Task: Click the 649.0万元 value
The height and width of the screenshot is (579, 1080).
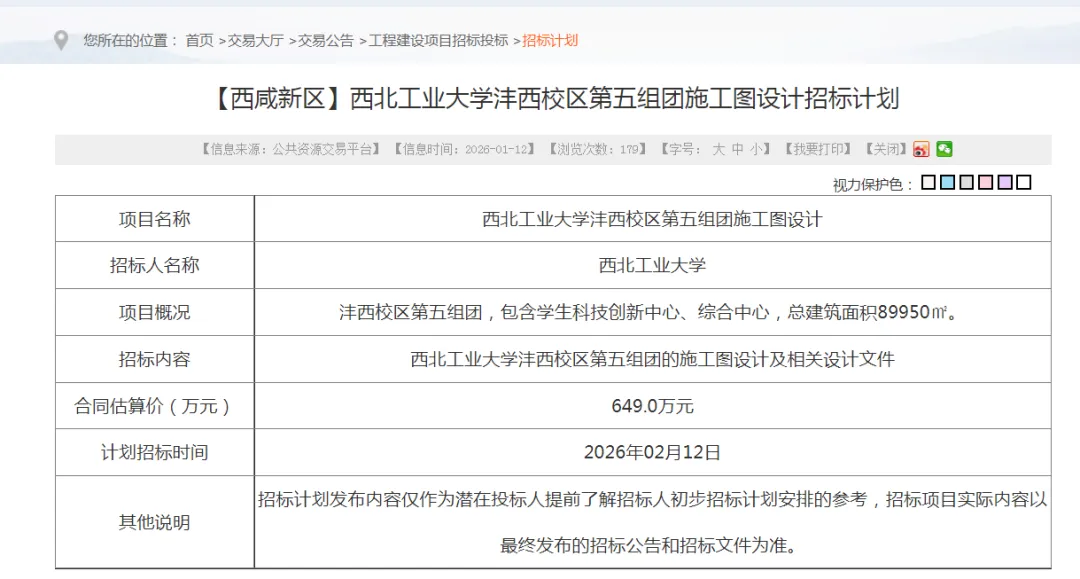Action: [652, 406]
